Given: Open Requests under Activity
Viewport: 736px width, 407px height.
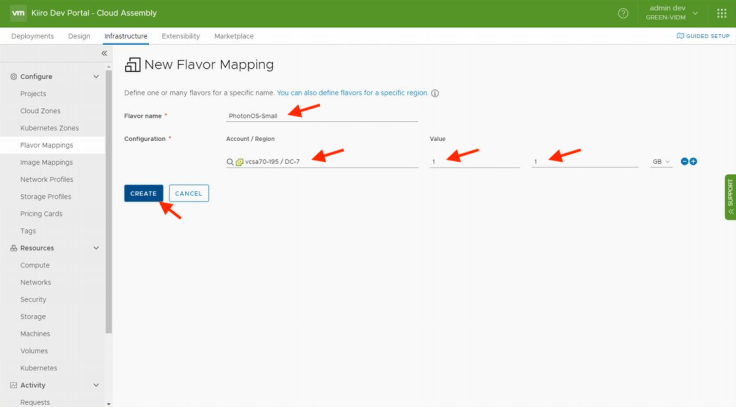Looking at the screenshot, I should (35, 402).
